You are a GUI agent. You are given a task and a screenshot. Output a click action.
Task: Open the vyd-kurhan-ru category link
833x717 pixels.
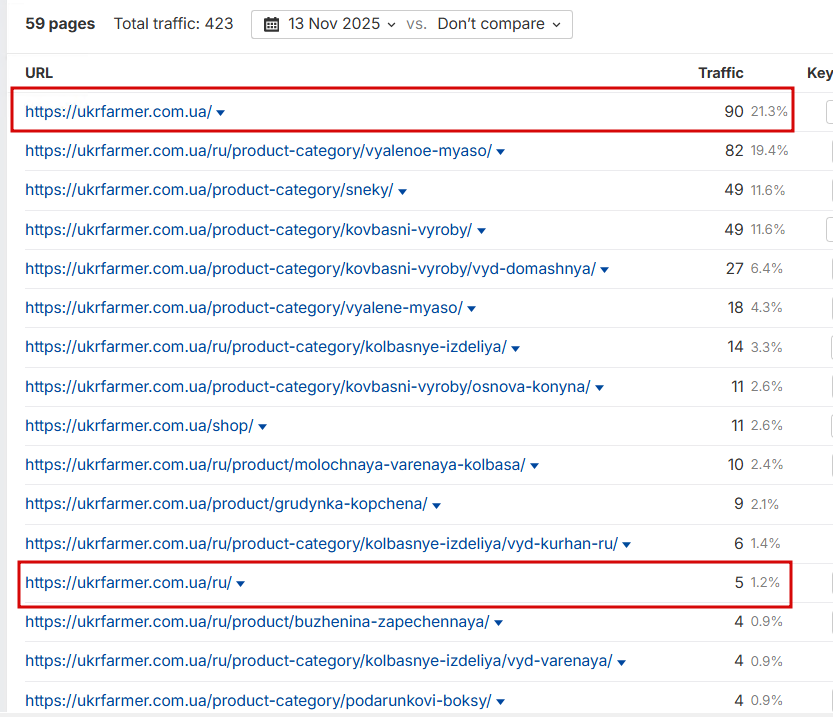tap(322, 544)
